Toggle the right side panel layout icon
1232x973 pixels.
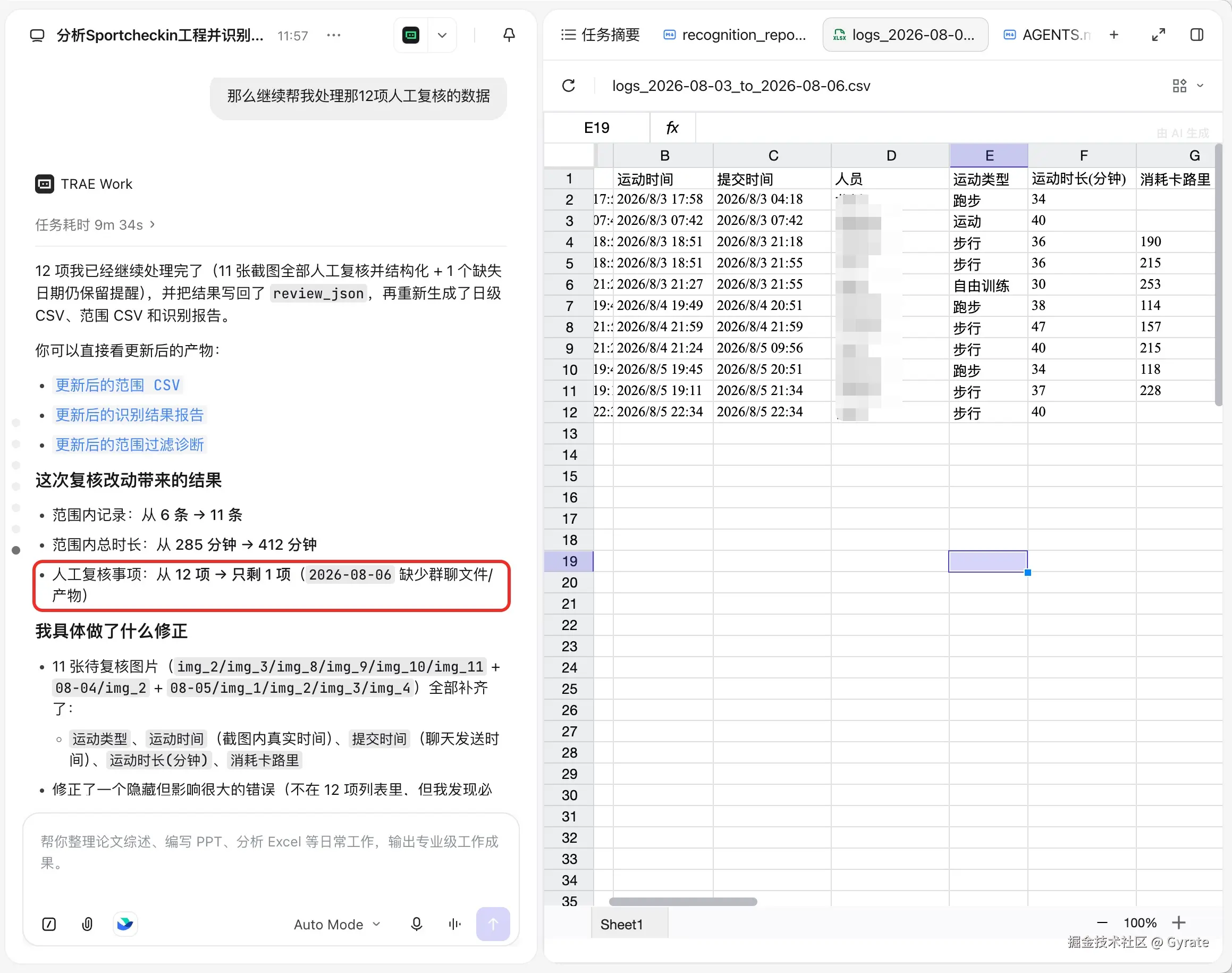pyautogui.click(x=1197, y=35)
